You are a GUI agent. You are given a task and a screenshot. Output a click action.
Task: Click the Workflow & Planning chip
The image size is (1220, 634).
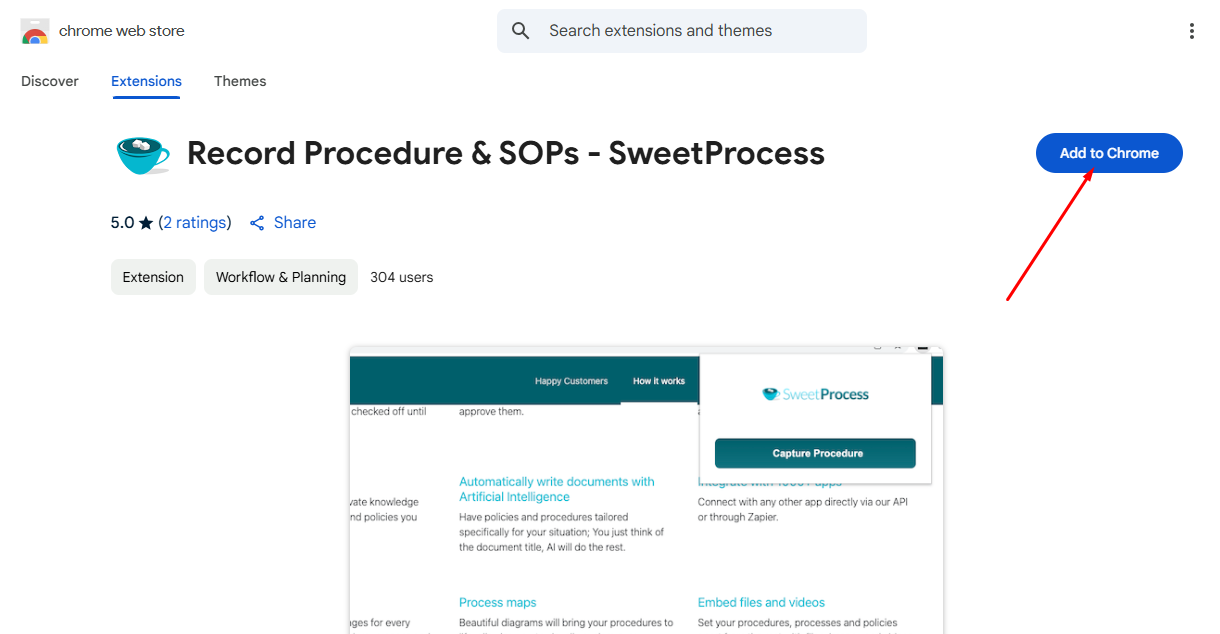(281, 277)
